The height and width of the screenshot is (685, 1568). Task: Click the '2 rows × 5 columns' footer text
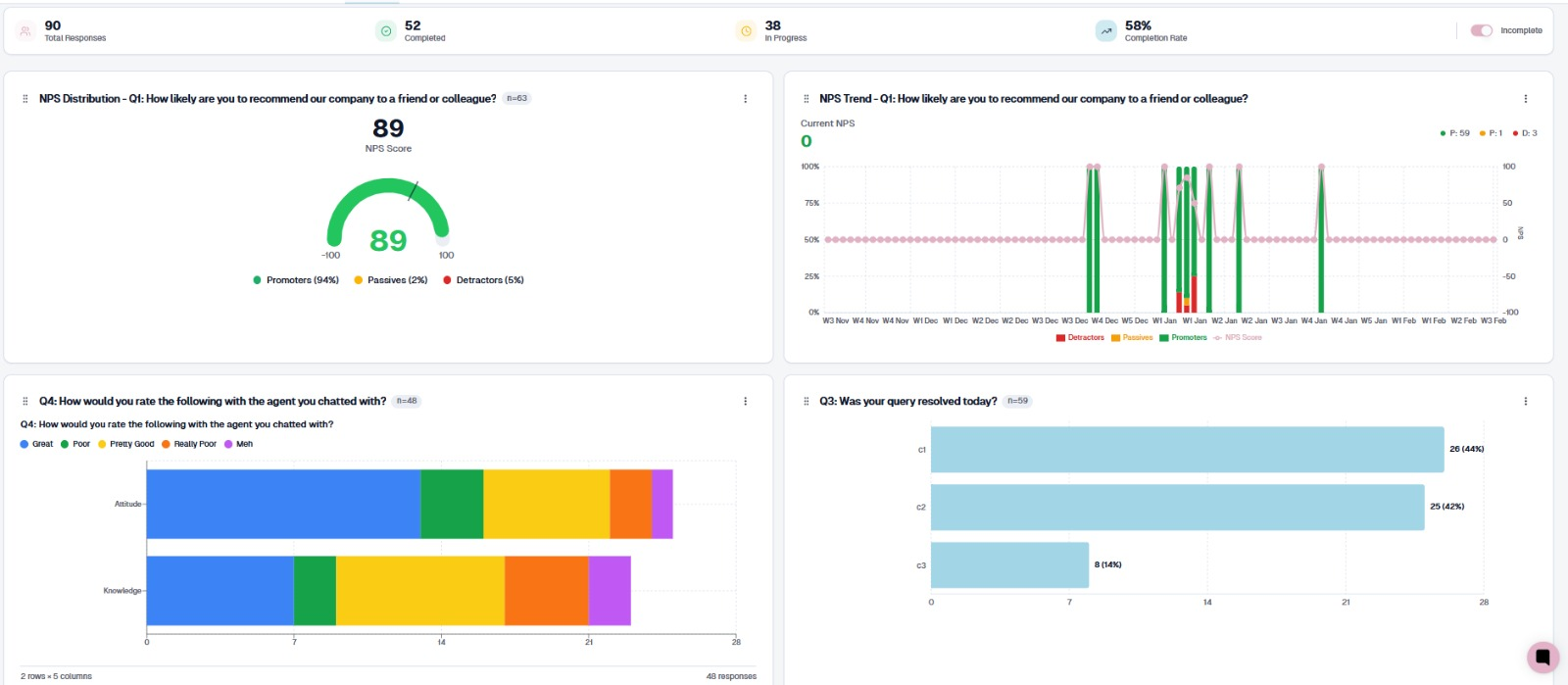(x=56, y=676)
